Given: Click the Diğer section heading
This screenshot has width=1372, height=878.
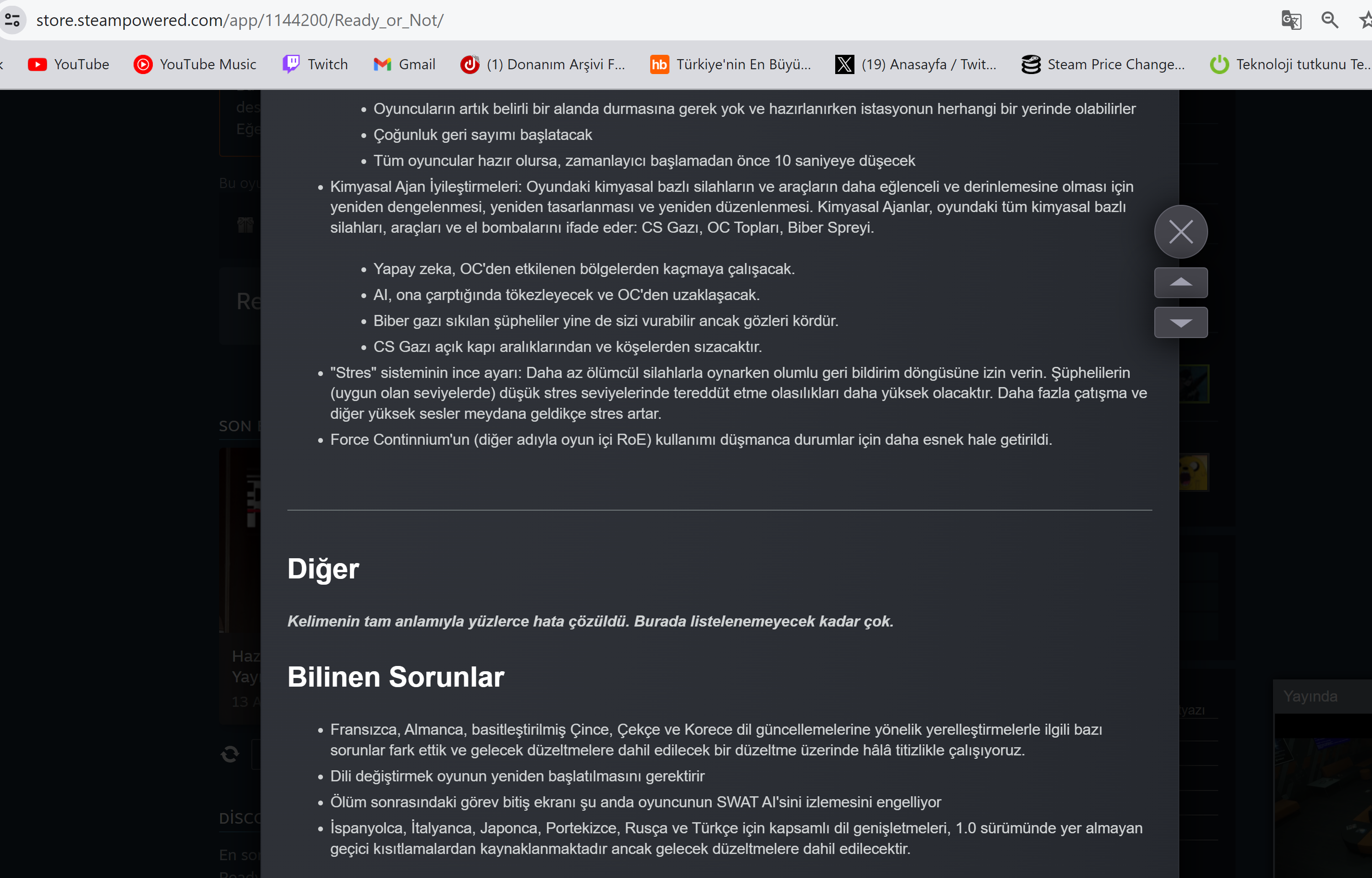Looking at the screenshot, I should [x=323, y=569].
